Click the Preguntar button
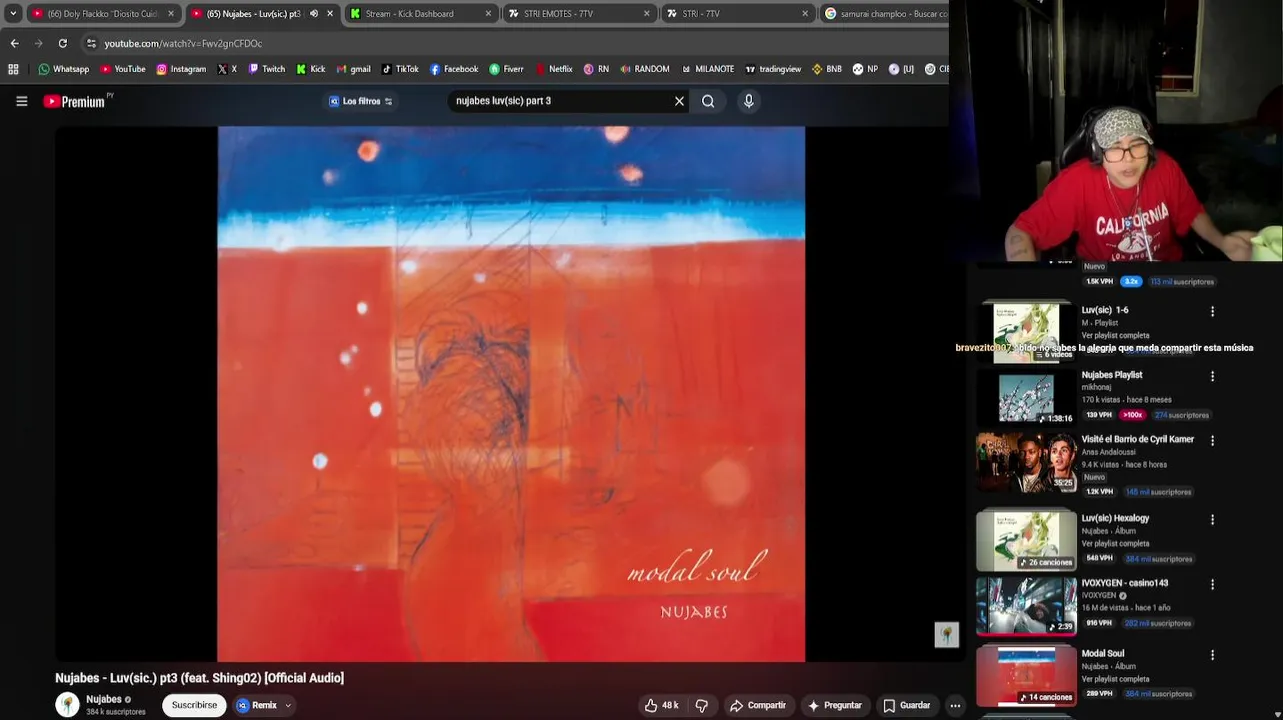 click(835, 705)
